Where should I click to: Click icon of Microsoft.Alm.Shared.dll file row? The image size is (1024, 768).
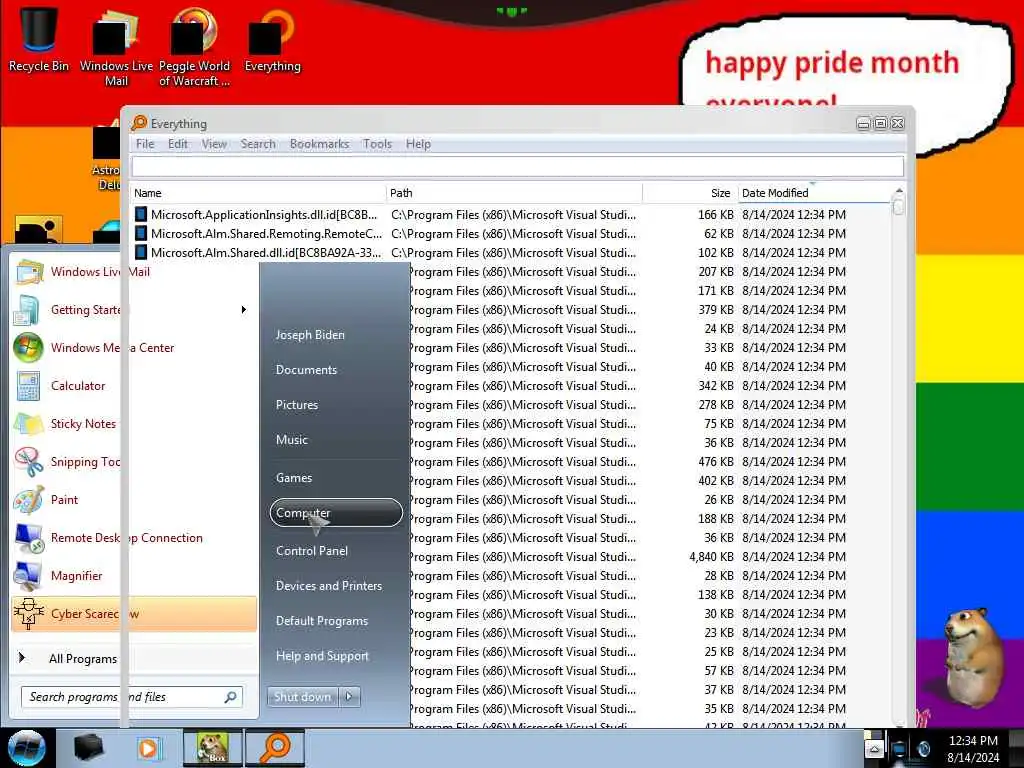pos(140,252)
